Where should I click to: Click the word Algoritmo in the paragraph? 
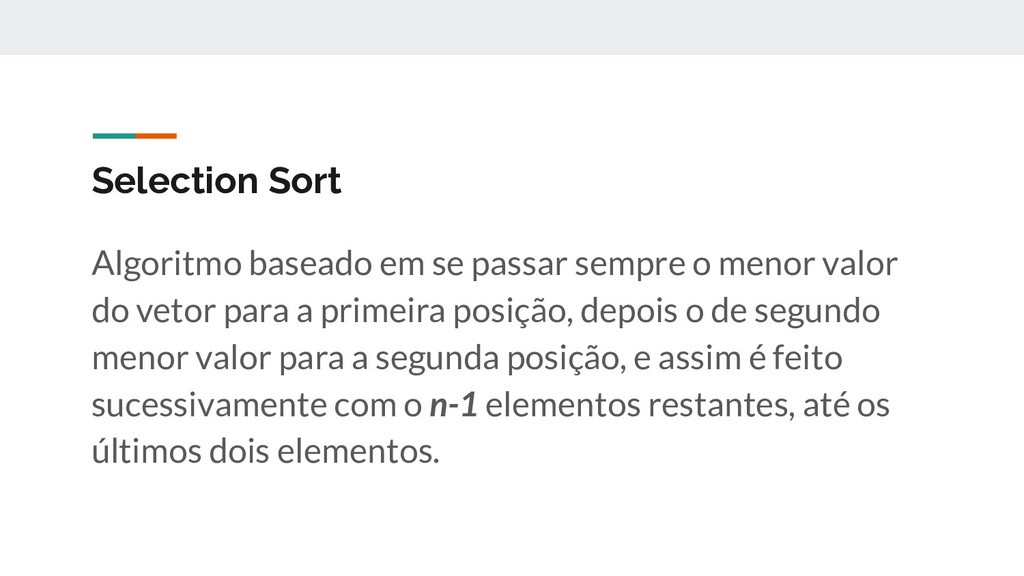point(167,264)
